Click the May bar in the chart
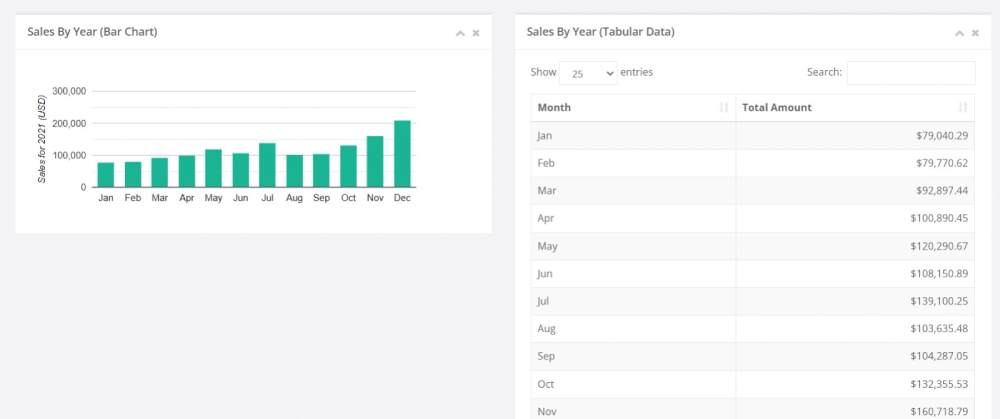The height and width of the screenshot is (419, 1000). point(214,168)
